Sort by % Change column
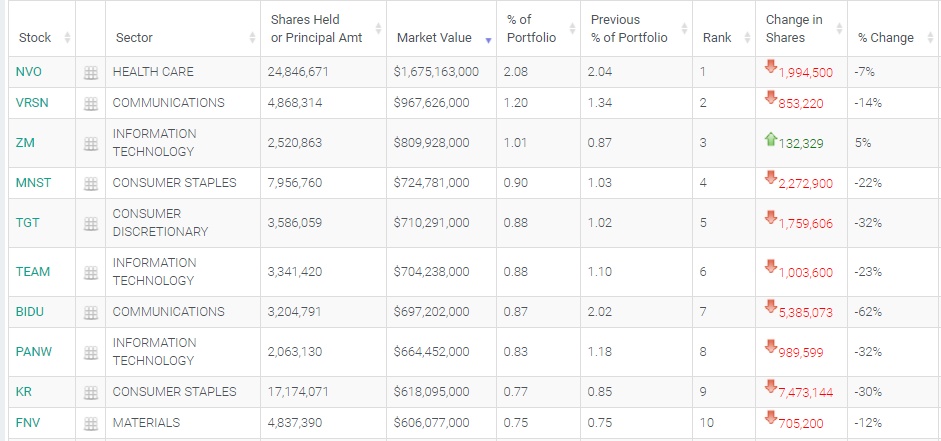Screen dimensions: 941x441 [x=885, y=38]
